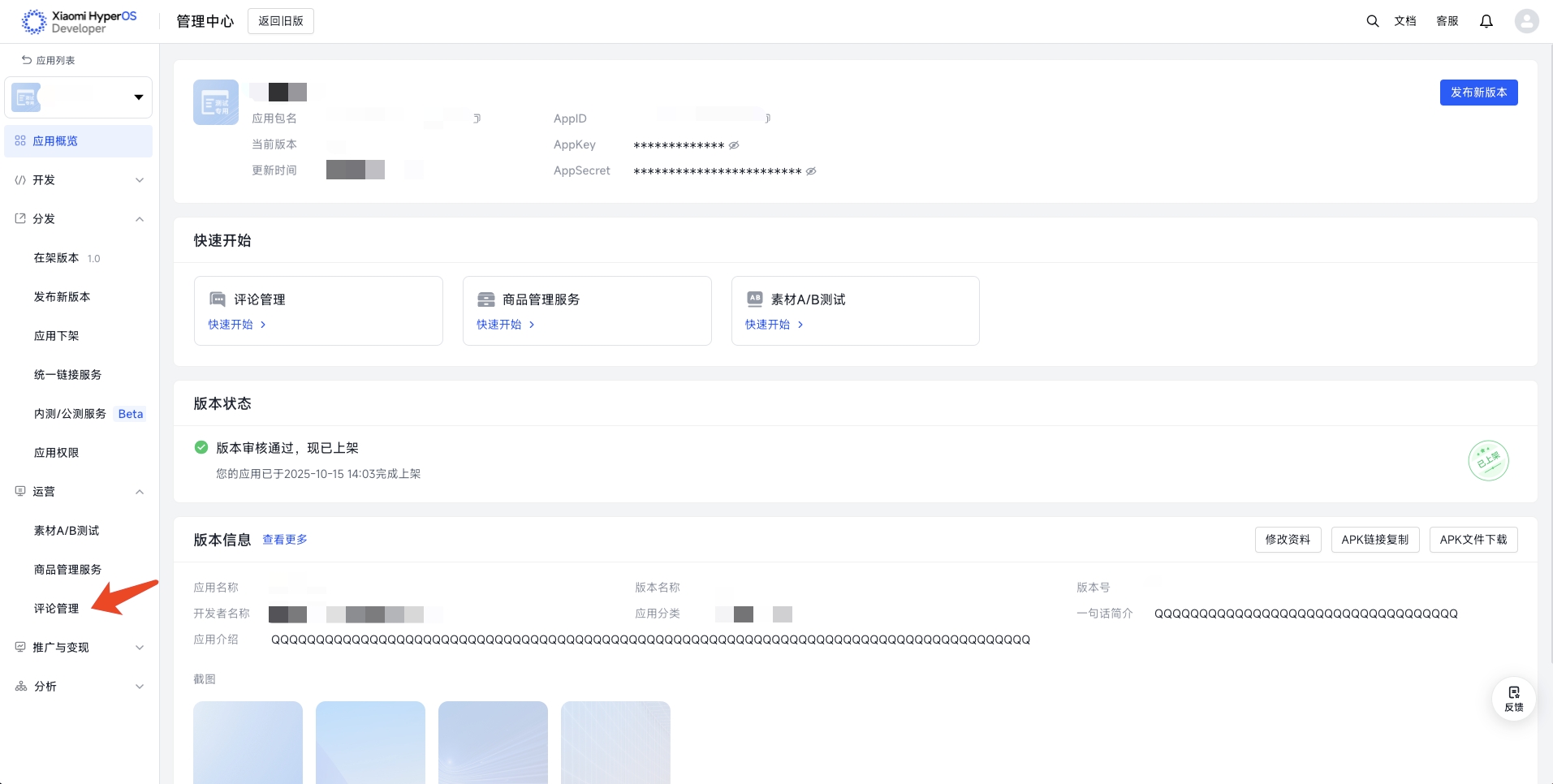
Task: Click 查看更多 link beside 版本信息
Action: click(284, 540)
